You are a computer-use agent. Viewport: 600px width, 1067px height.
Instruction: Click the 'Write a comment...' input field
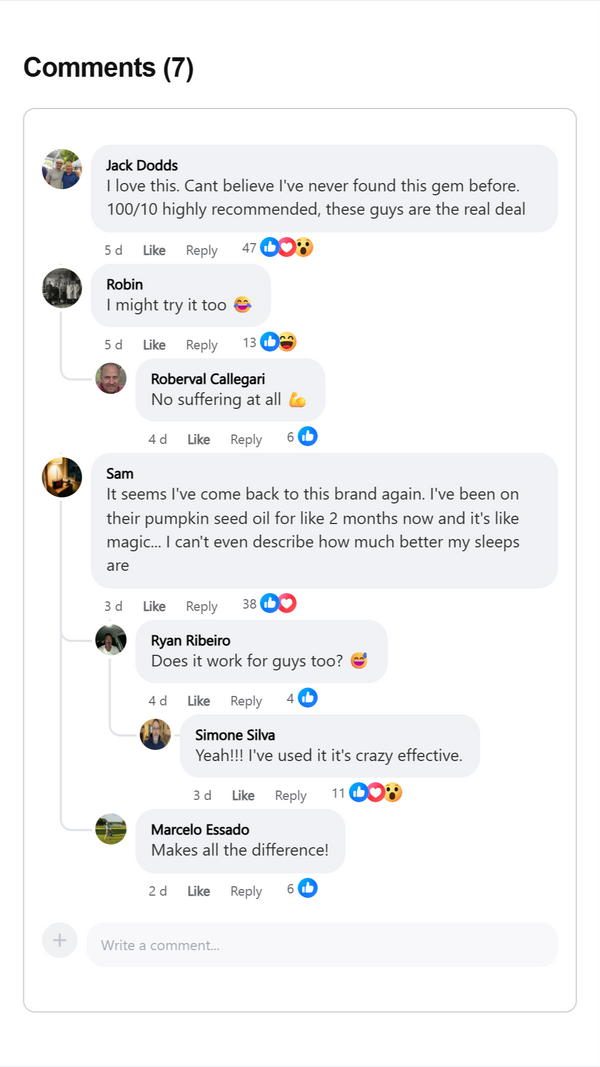[322, 945]
